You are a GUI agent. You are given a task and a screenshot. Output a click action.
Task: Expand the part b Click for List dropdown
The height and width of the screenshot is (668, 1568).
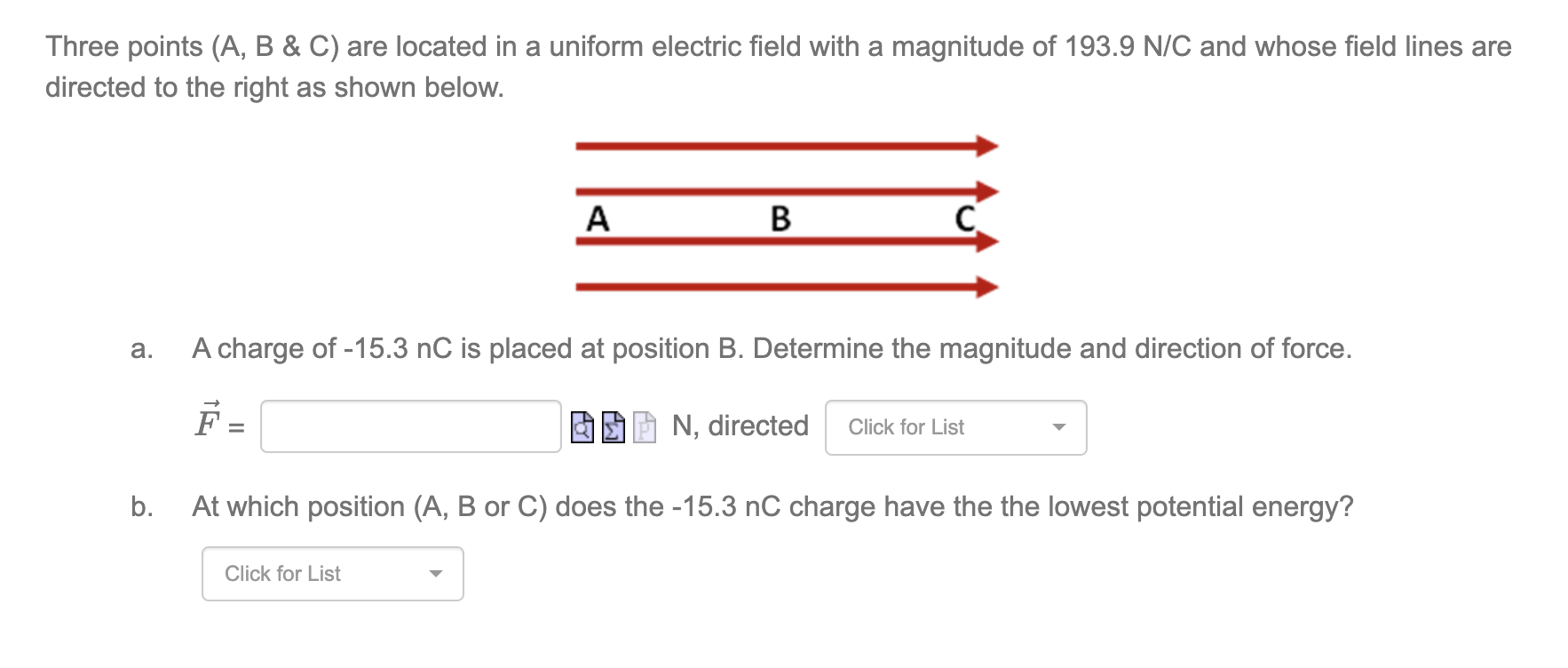(x=332, y=574)
